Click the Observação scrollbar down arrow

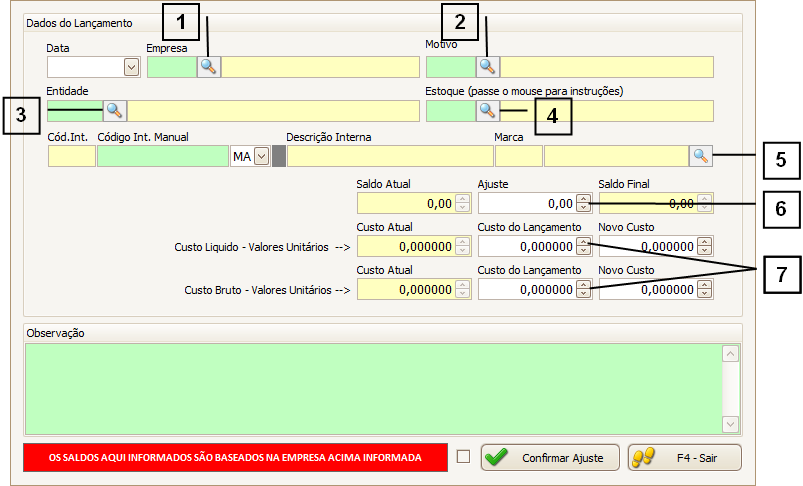pos(729,424)
